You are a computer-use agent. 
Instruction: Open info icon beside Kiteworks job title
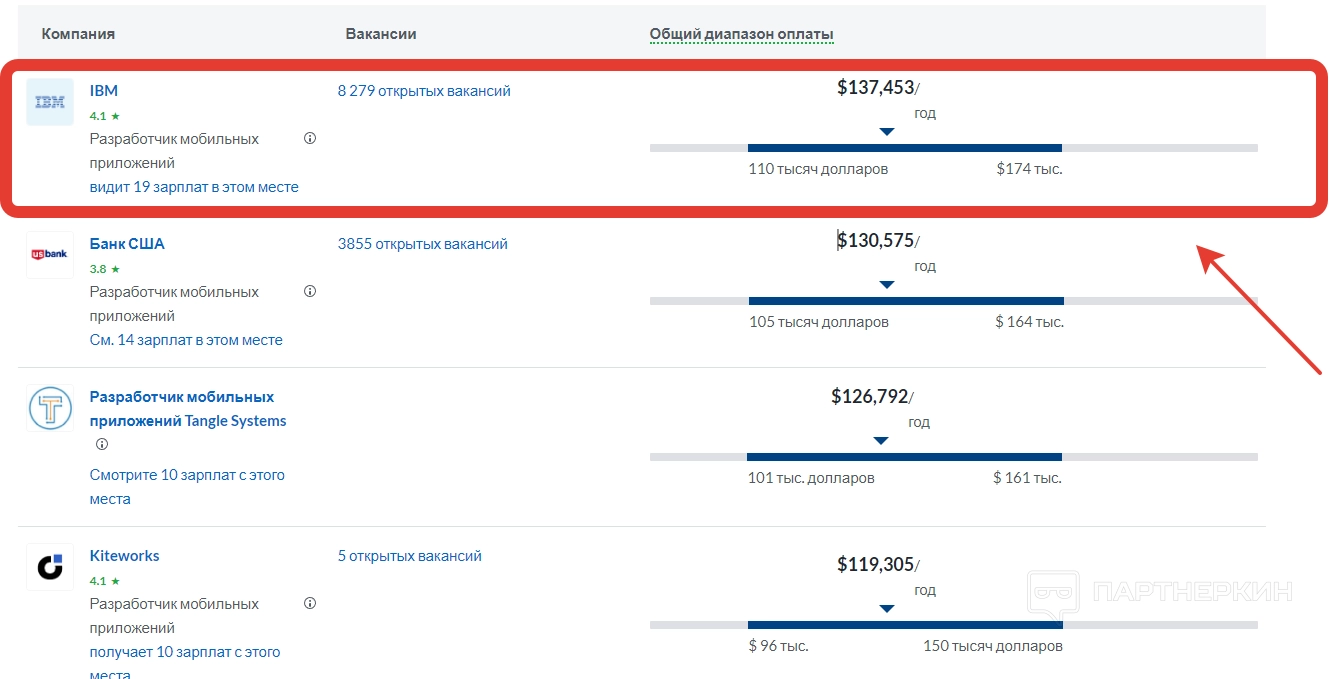(310, 604)
